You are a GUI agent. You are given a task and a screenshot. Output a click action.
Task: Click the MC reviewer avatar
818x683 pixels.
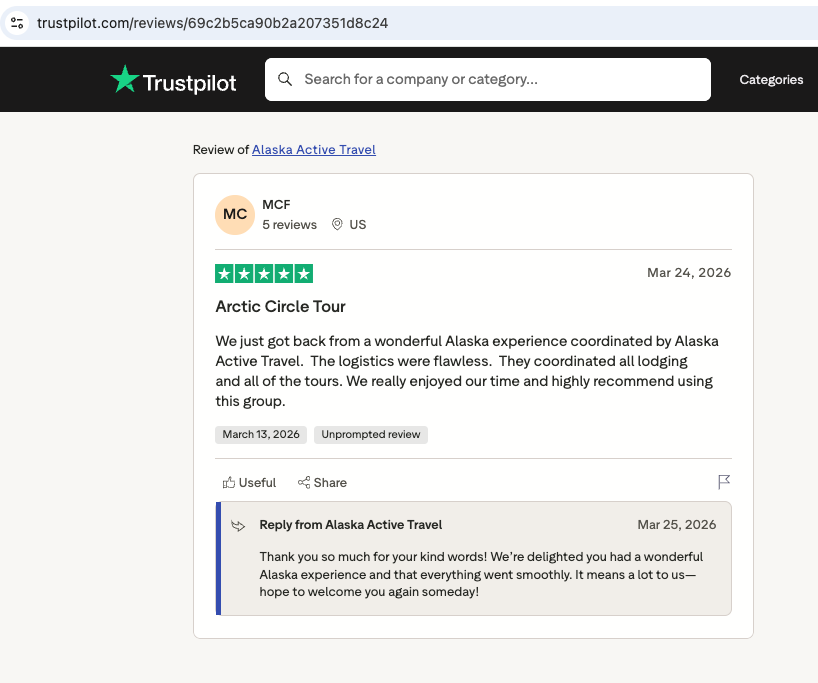click(235, 214)
